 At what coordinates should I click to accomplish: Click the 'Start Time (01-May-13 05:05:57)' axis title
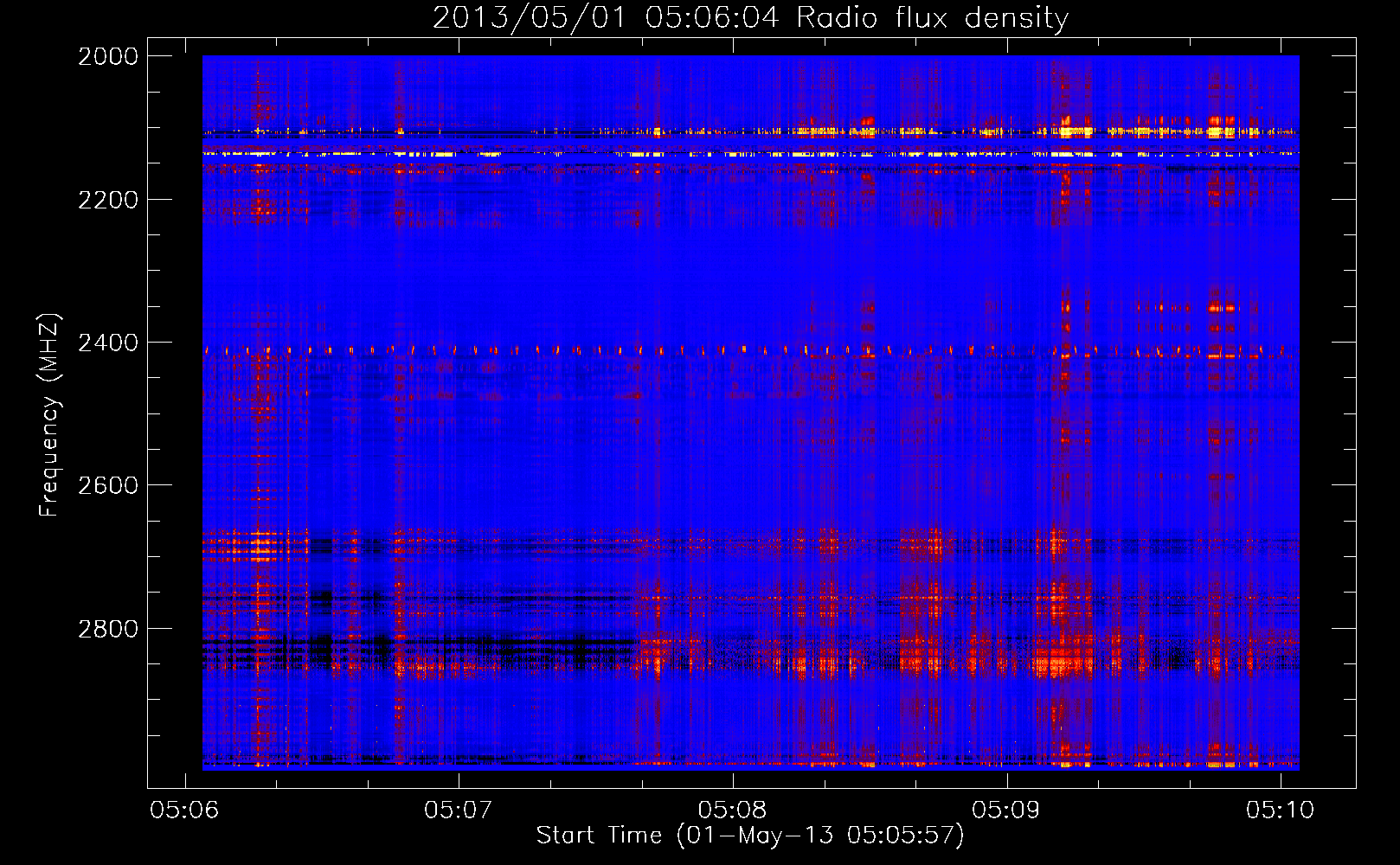(750, 836)
